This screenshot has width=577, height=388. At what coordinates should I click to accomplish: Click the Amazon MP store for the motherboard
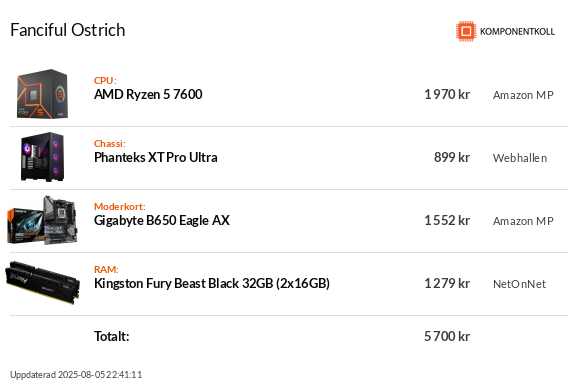coord(523,221)
